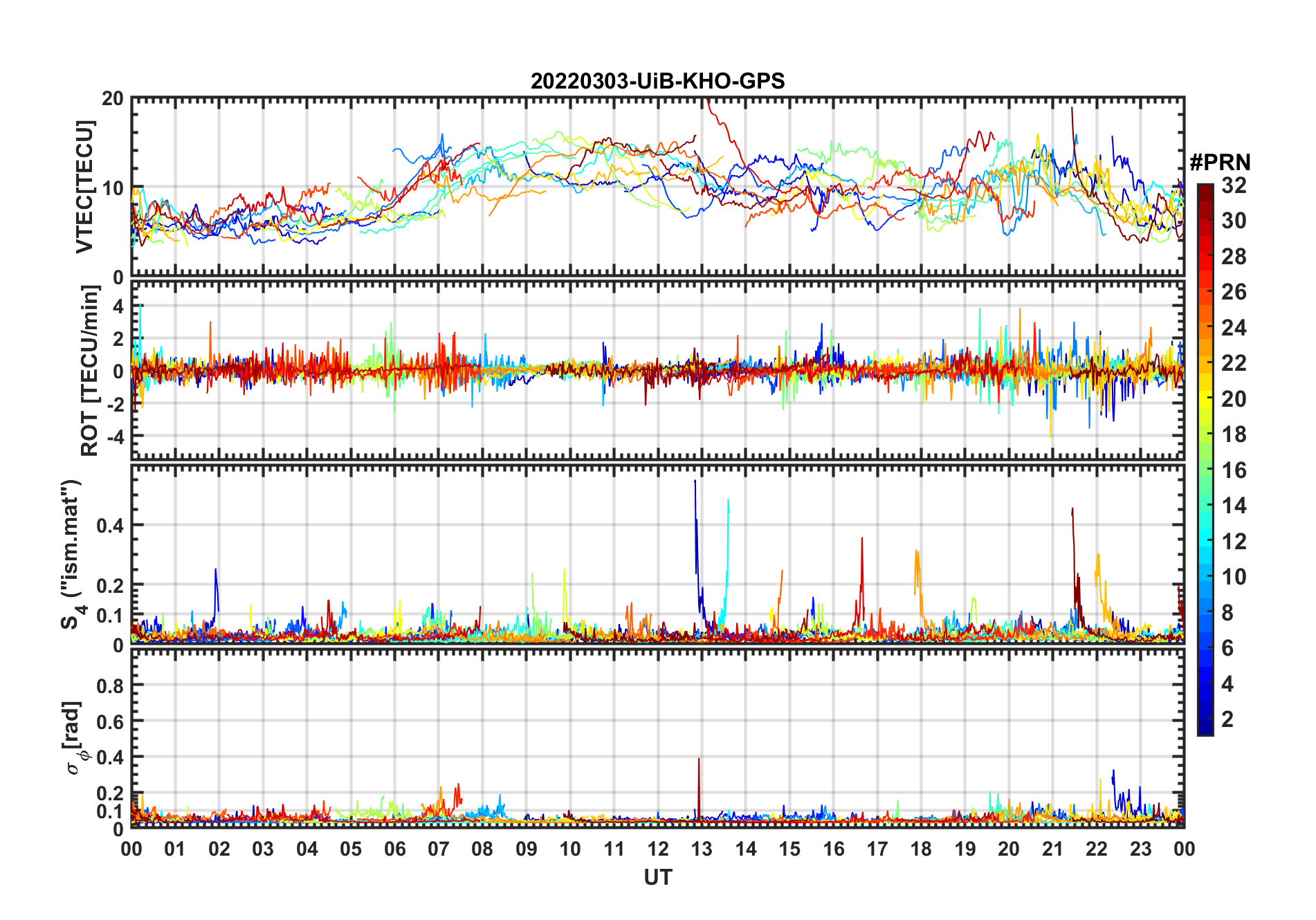
Task: Click the S4 ("ism.mat") axis label
Action: (x=72, y=554)
